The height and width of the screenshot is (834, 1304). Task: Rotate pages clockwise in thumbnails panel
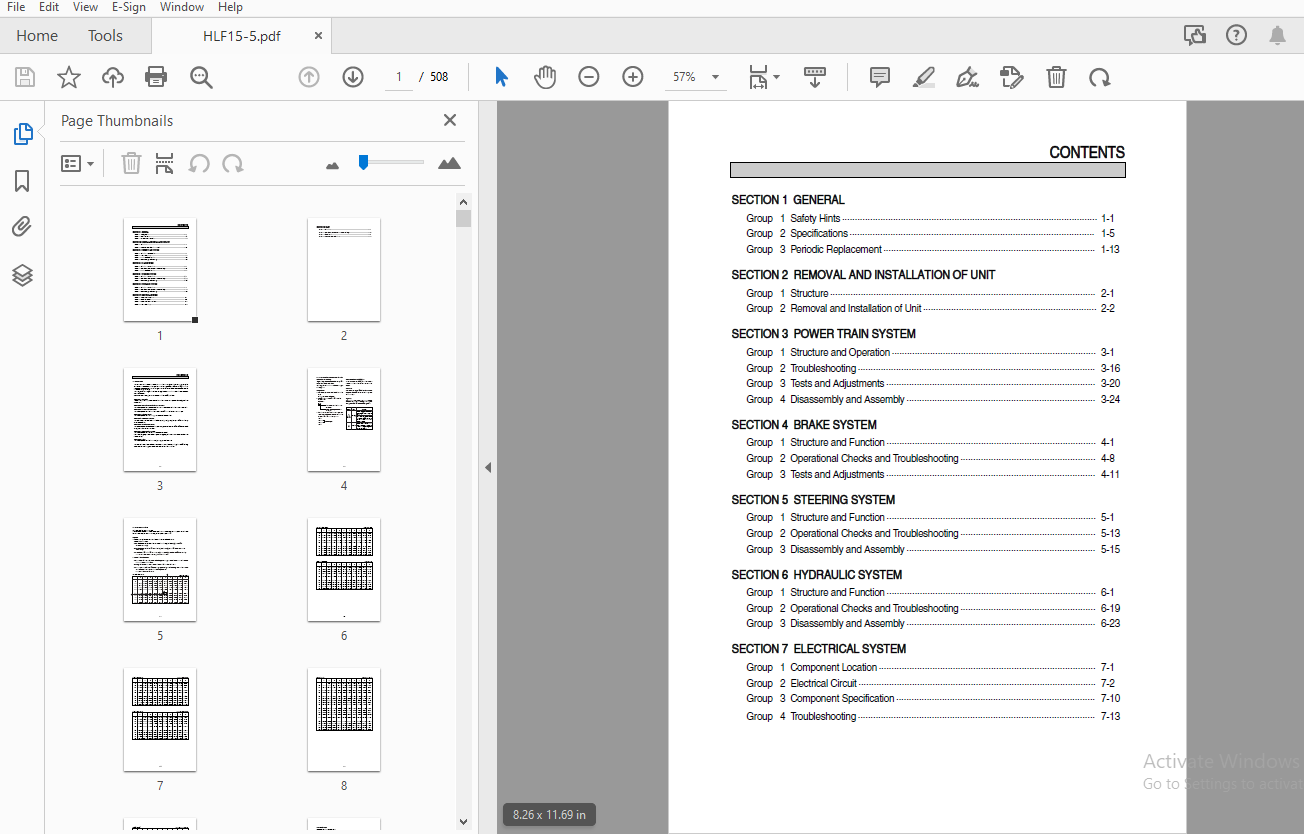tap(233, 163)
